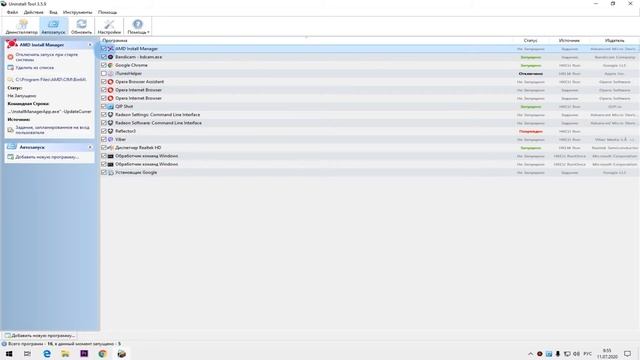Viewport: 640px width, 360px height.
Task: Sort by the Программа column header
Action: coord(115,40)
